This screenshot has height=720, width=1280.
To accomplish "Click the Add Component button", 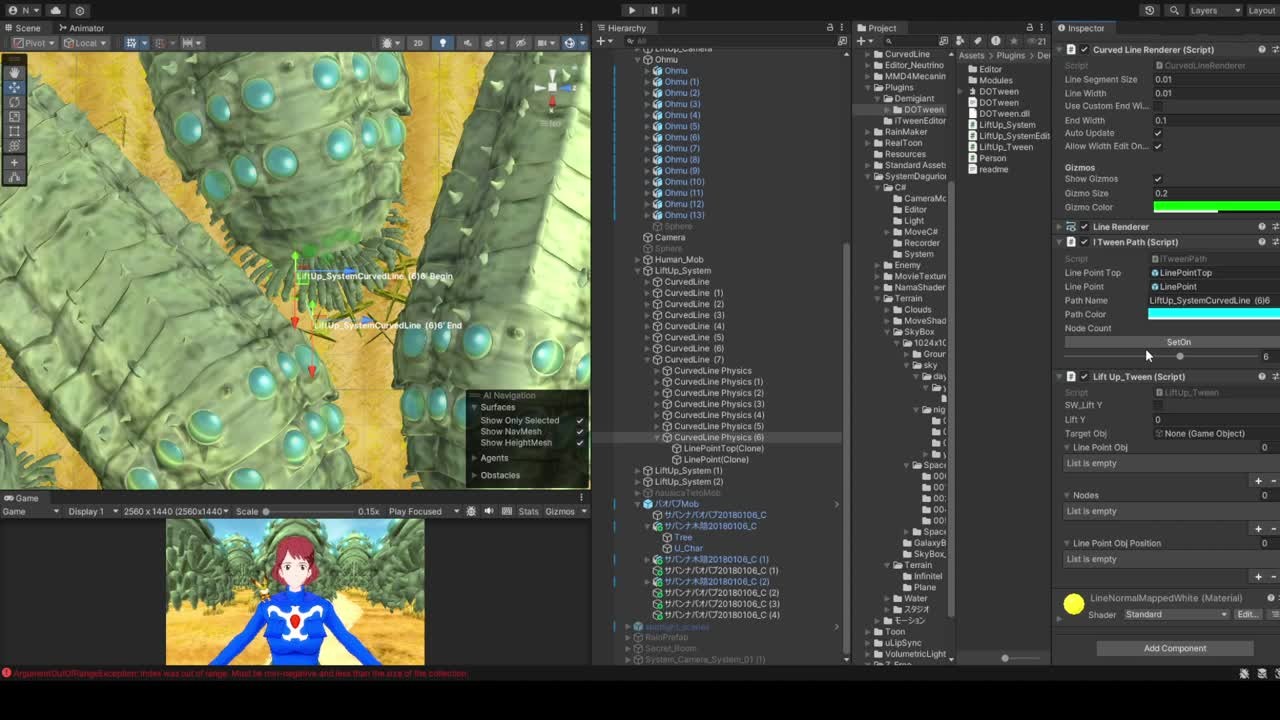I will click(1174, 648).
